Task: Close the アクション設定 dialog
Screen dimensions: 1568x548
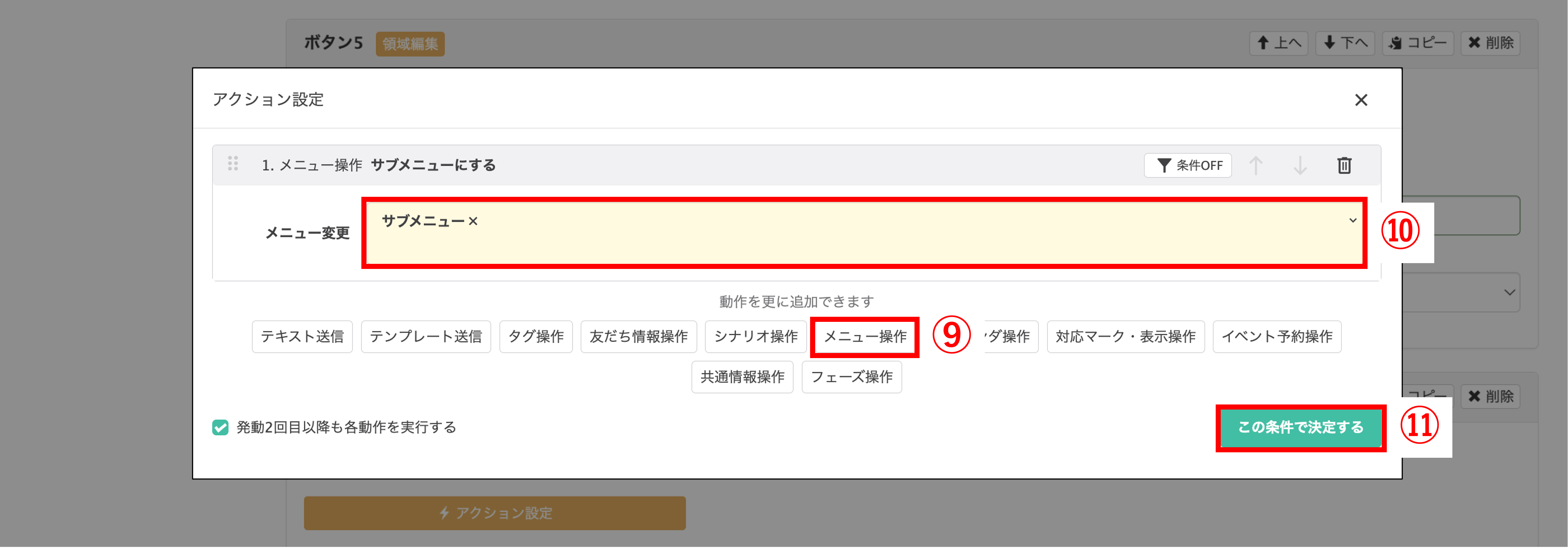Action: 1361,100
